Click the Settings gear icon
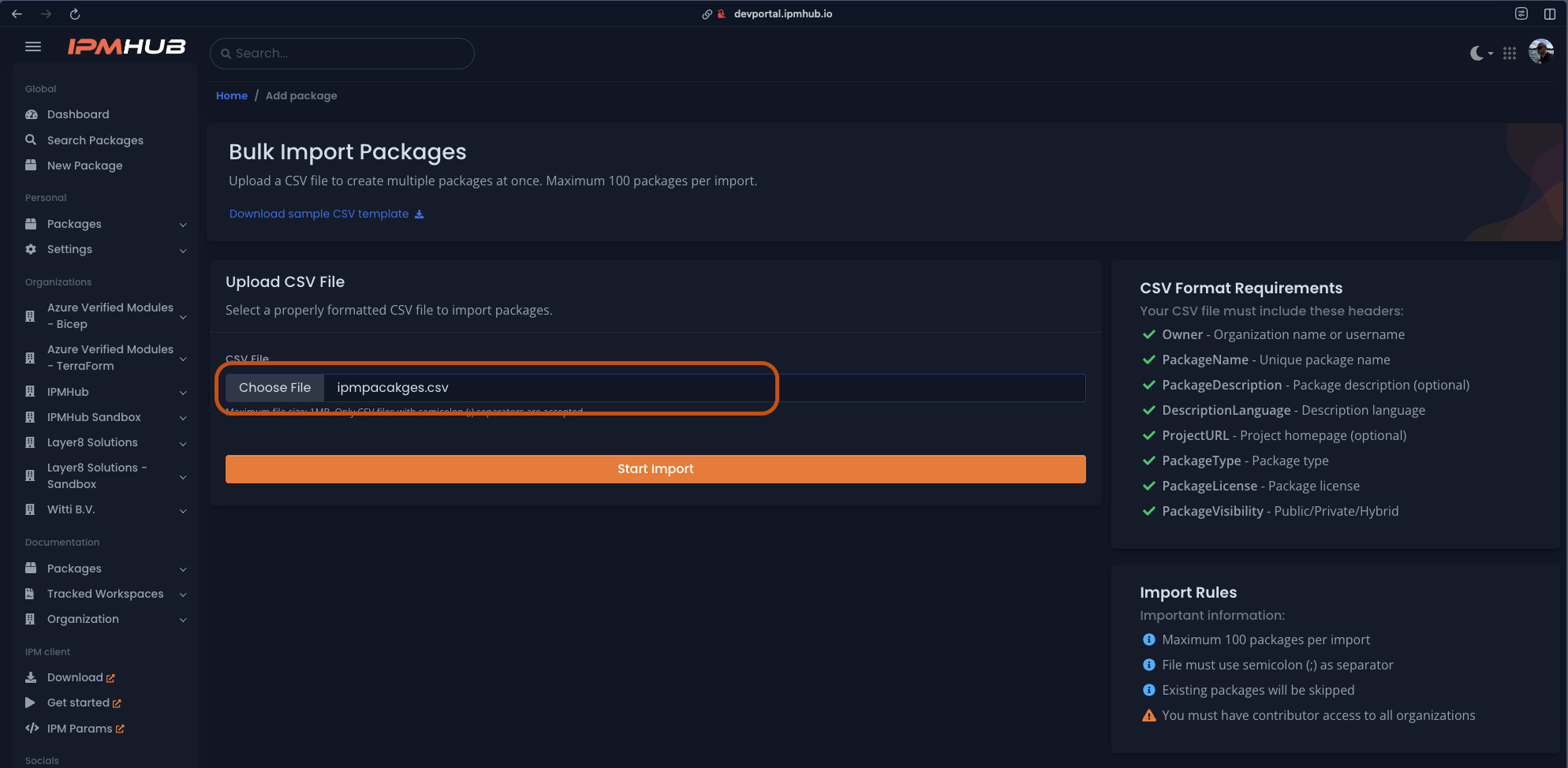 pyautogui.click(x=31, y=249)
